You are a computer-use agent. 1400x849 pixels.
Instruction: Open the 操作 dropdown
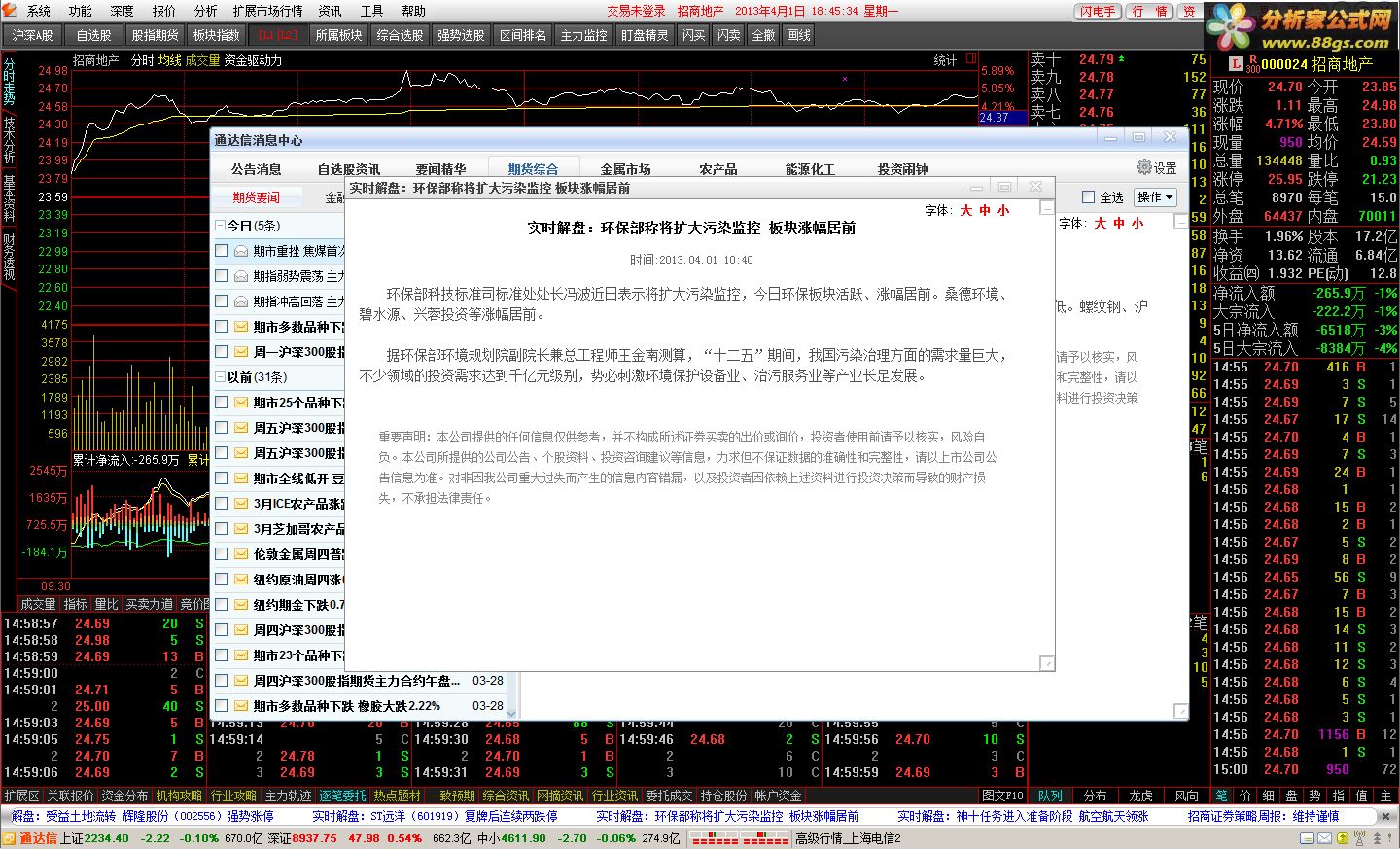click(x=1155, y=197)
